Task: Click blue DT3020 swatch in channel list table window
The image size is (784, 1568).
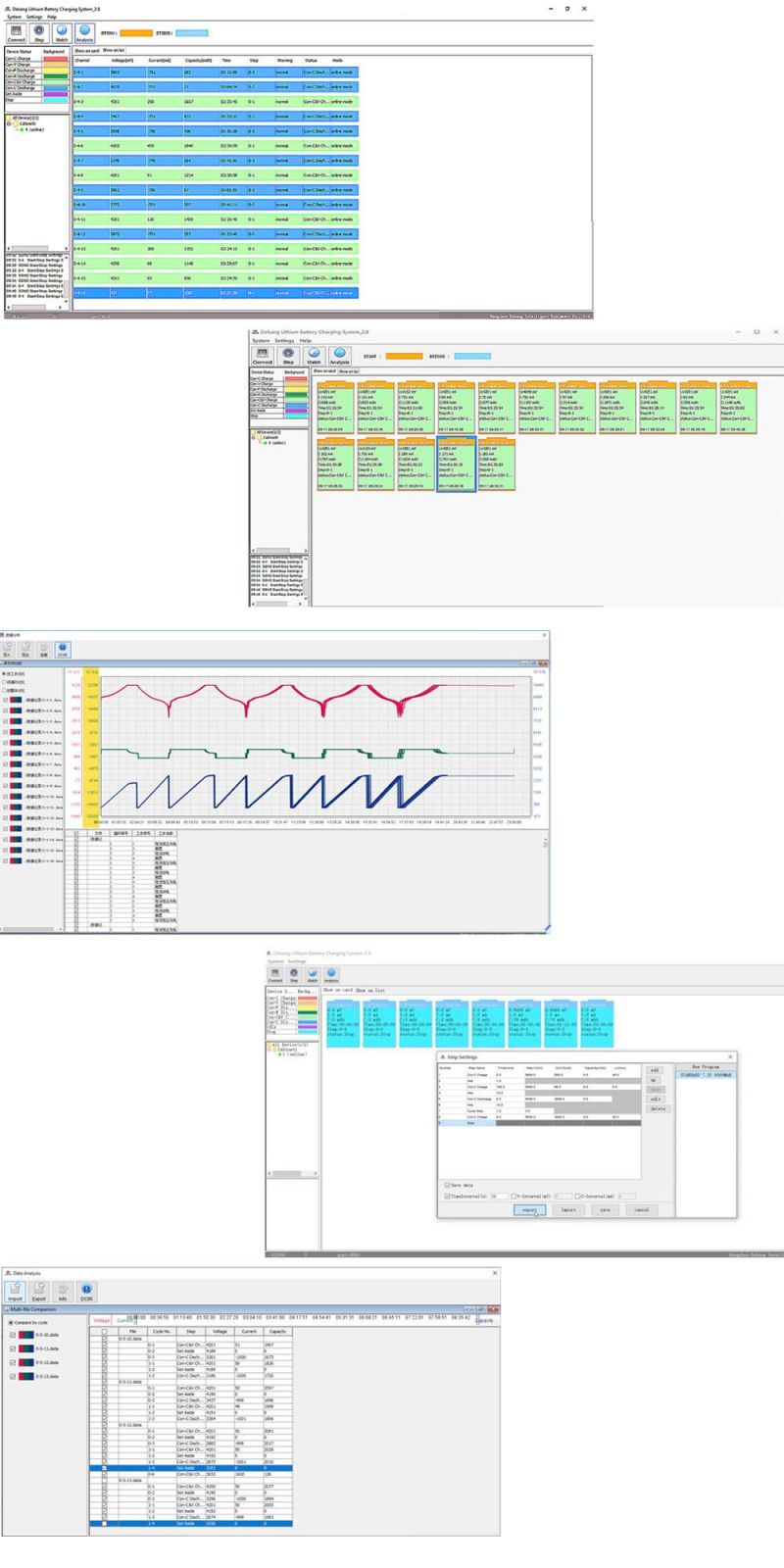Action: [191, 33]
